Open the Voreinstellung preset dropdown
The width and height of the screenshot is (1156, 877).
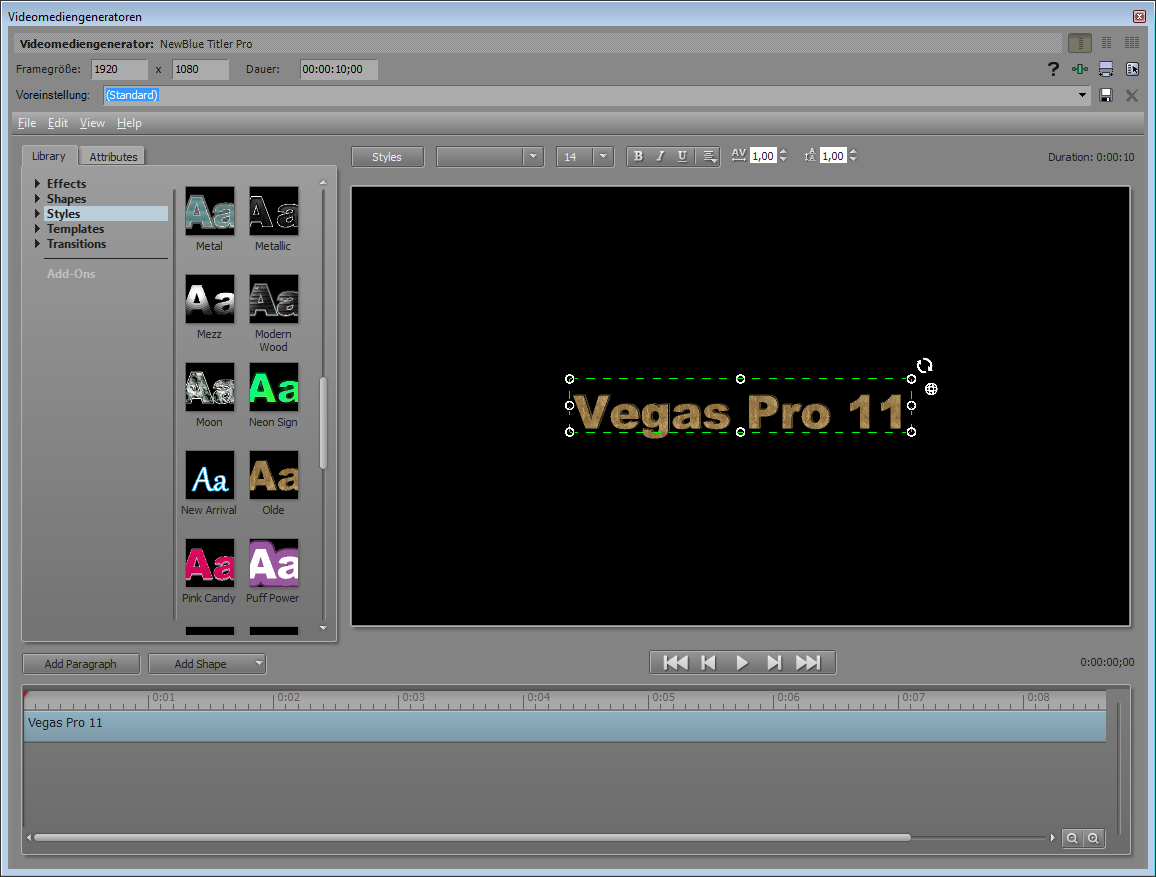tap(1083, 95)
